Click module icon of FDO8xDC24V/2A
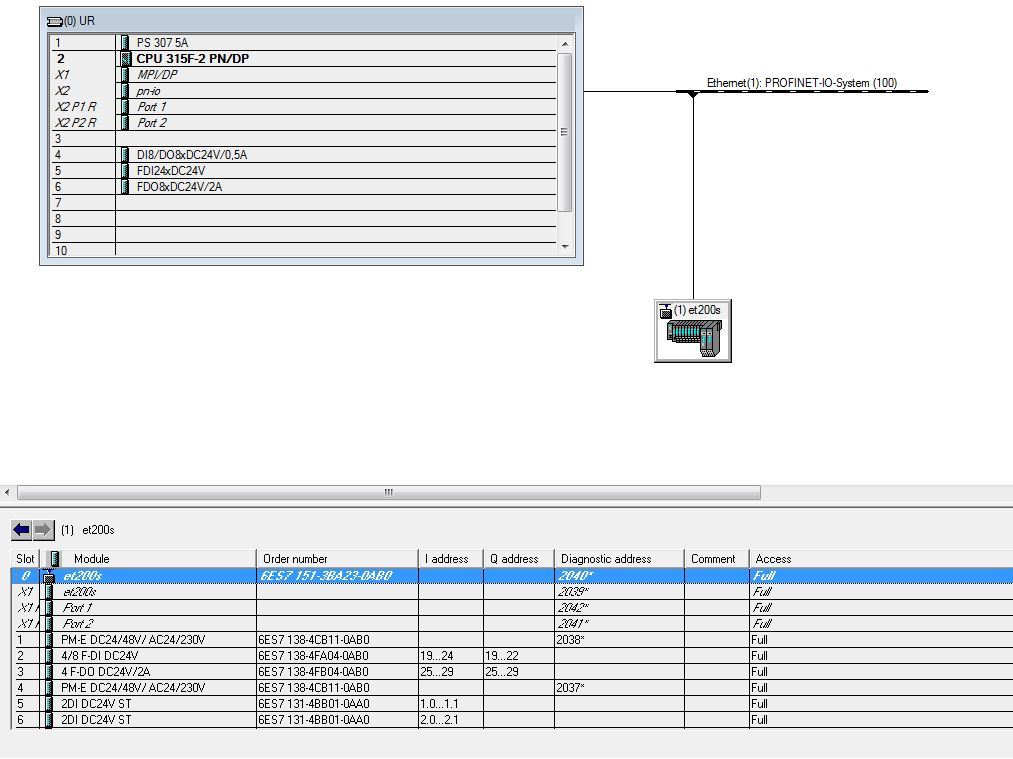 pos(125,187)
